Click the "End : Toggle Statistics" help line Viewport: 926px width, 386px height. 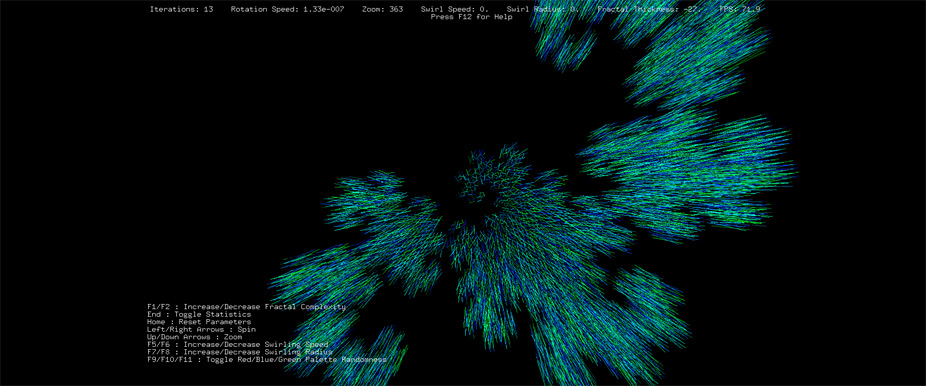199,315
